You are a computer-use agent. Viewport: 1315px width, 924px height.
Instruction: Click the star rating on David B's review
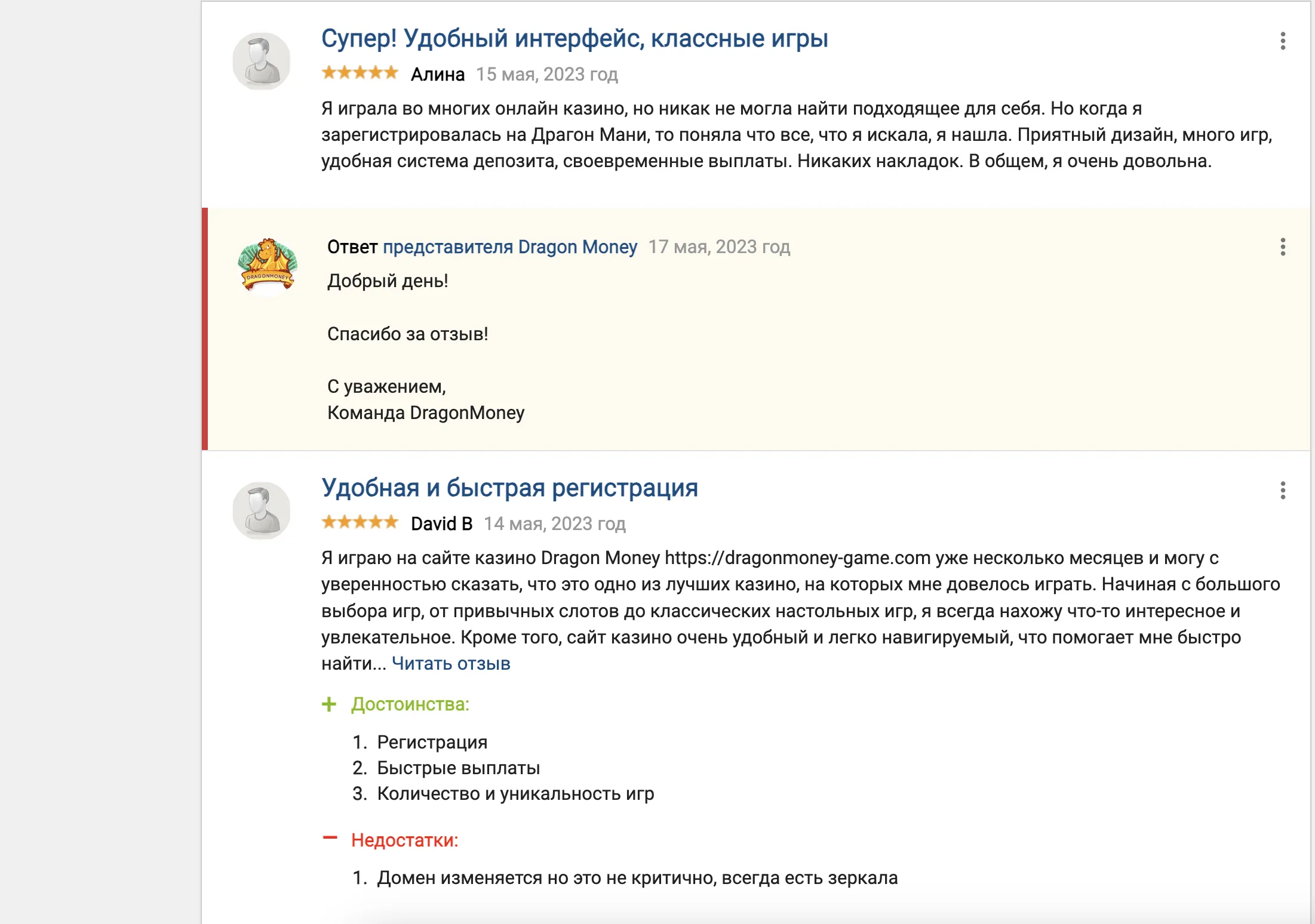pos(360,522)
